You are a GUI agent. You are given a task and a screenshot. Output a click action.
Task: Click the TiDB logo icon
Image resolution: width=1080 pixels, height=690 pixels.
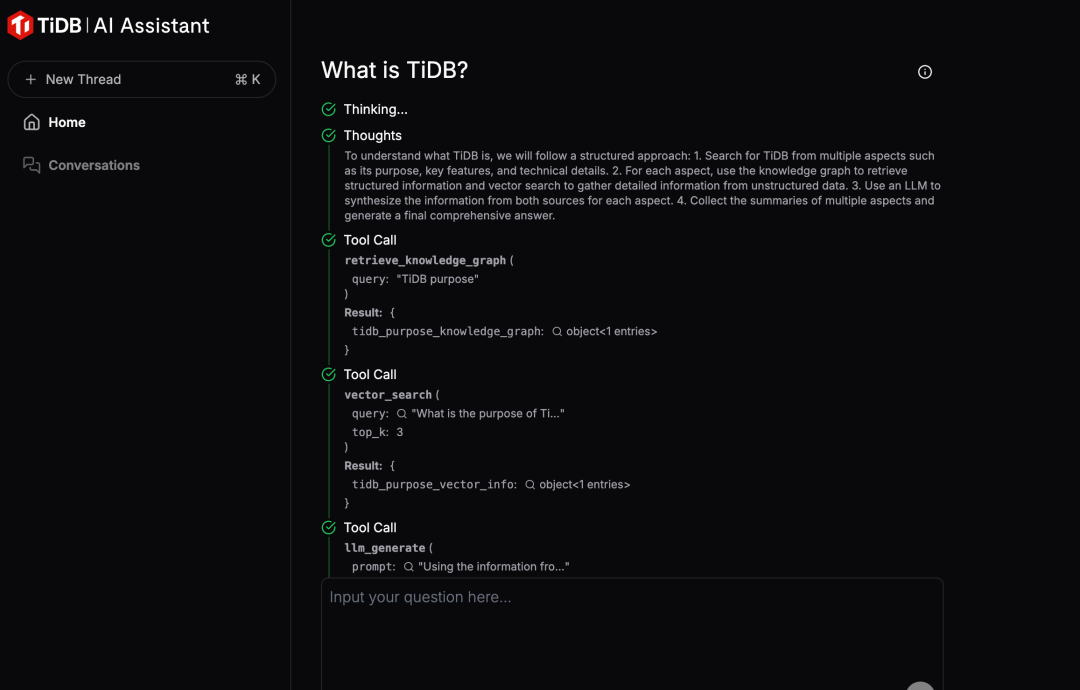point(20,25)
